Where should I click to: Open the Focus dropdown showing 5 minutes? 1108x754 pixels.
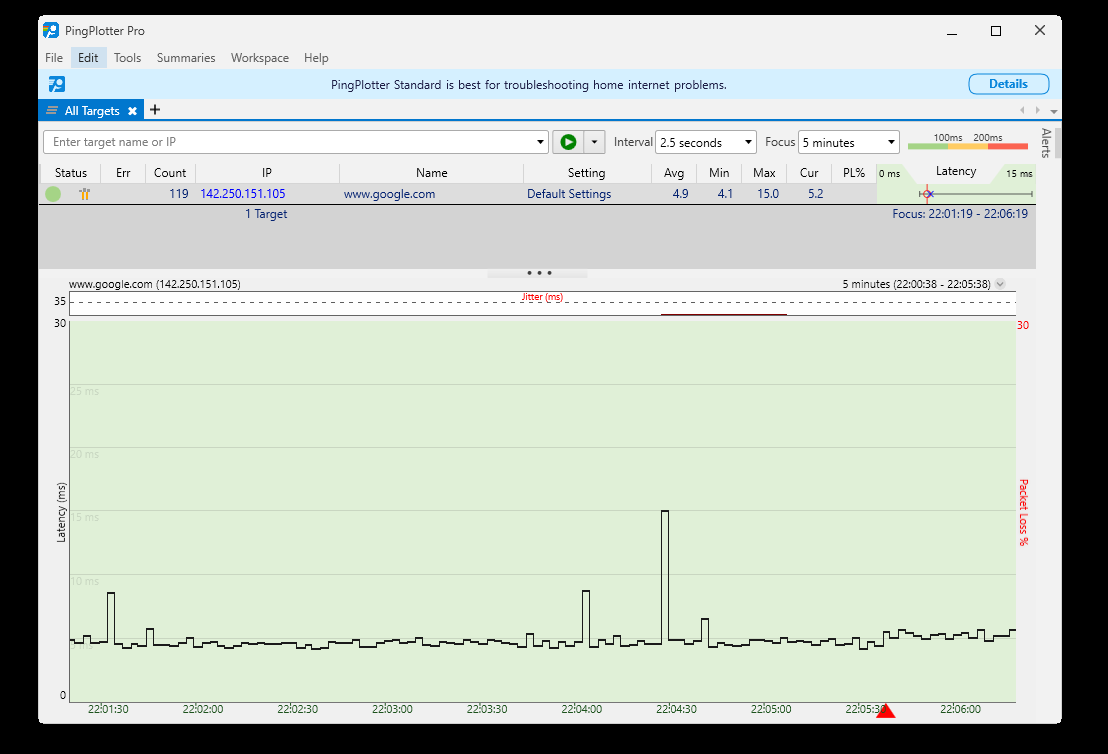click(849, 142)
